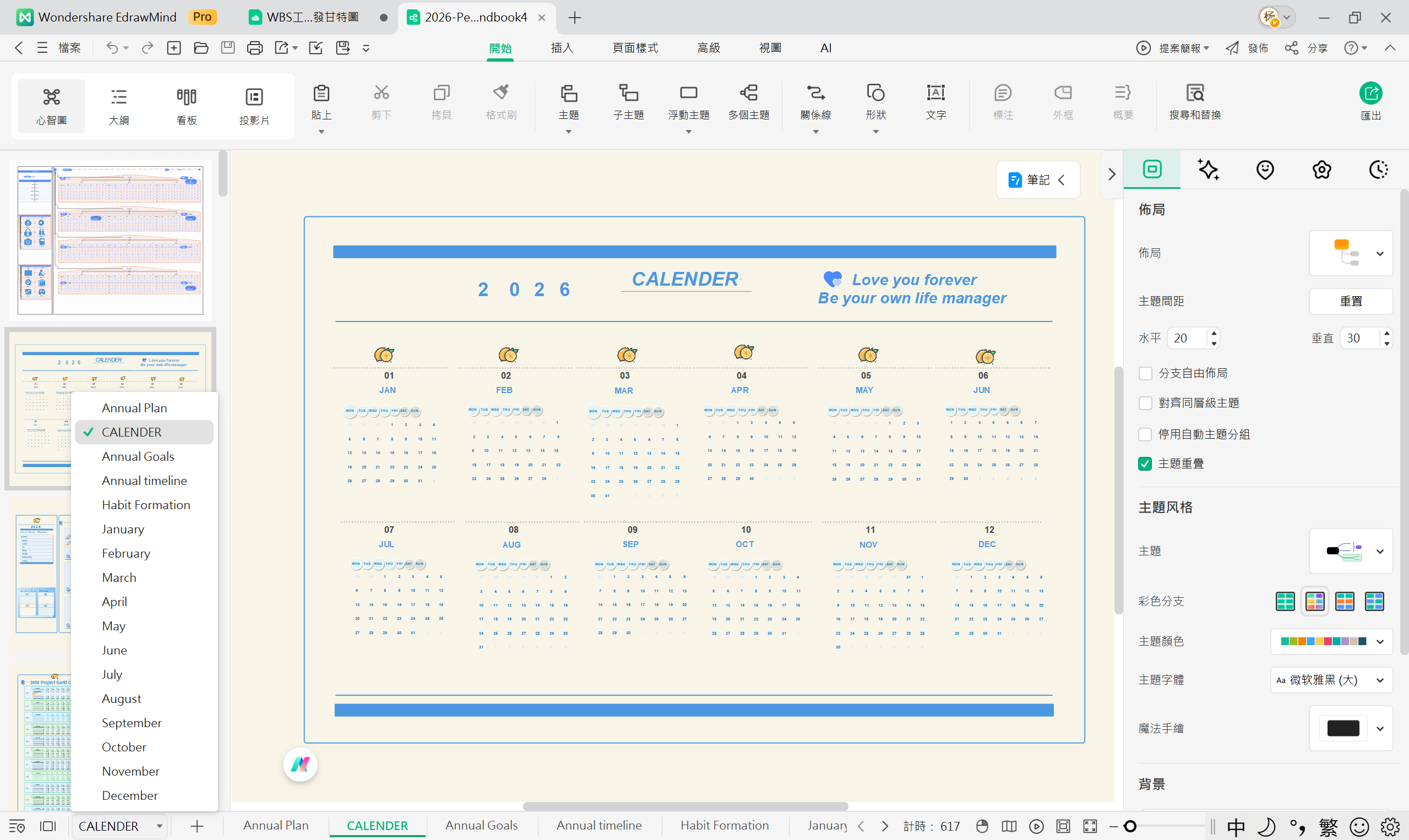Switch to the Insert (插入) ribbon tab
The width and height of the screenshot is (1409, 840).
pos(562,48)
